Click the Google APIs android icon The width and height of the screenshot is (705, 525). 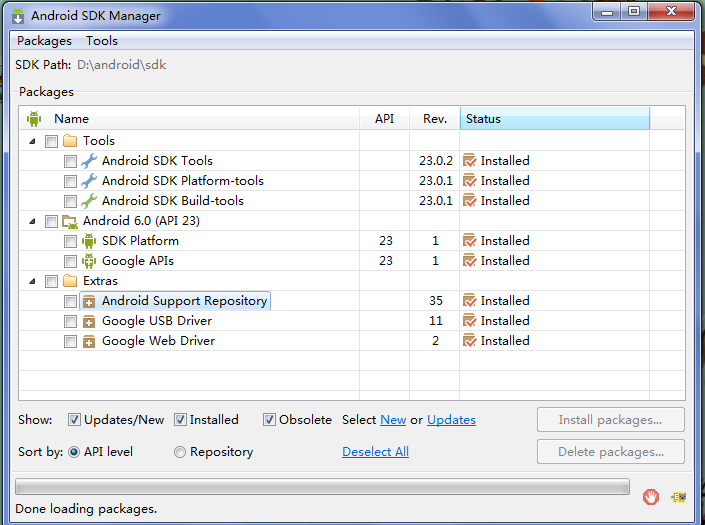click(89, 261)
